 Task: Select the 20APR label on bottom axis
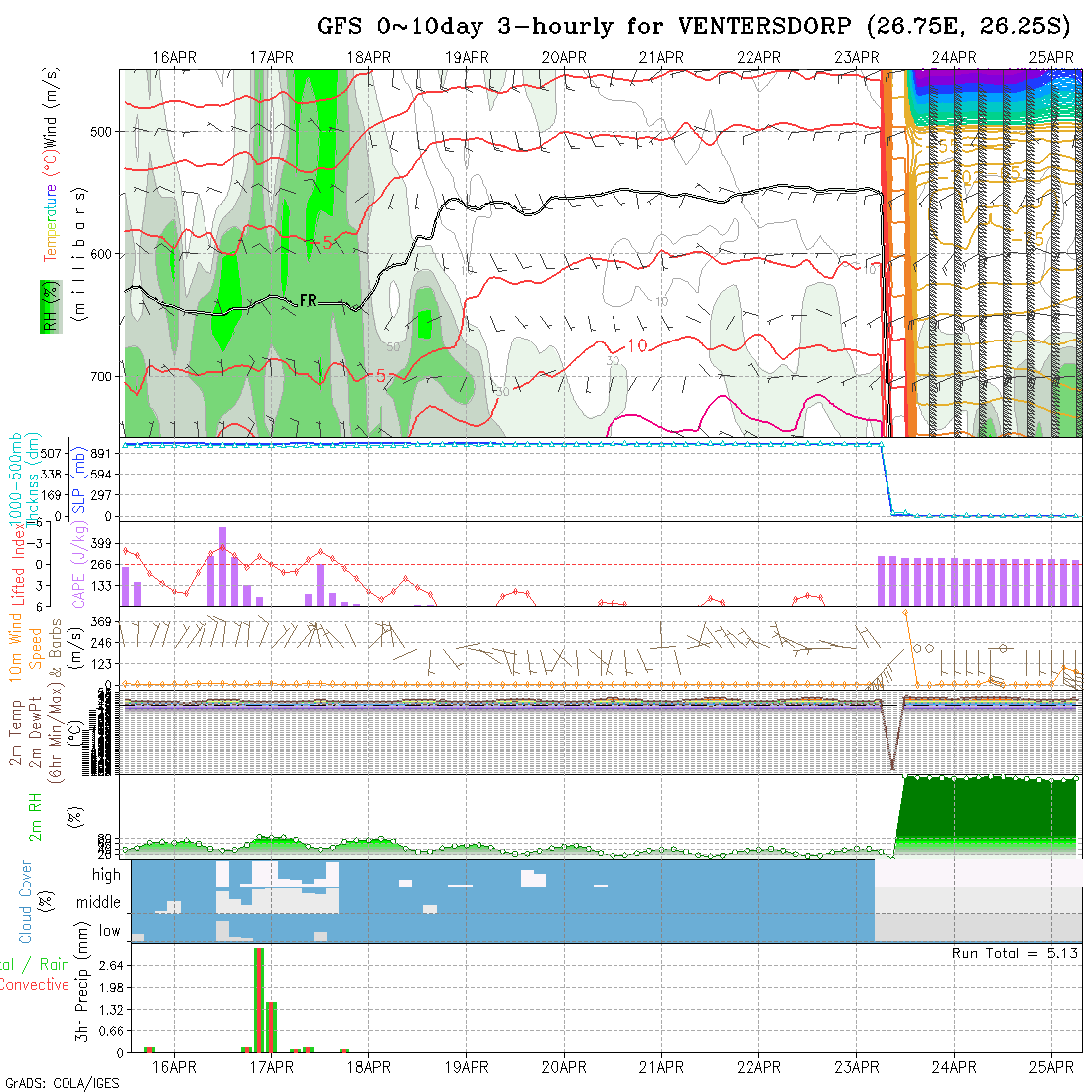pos(564,1067)
